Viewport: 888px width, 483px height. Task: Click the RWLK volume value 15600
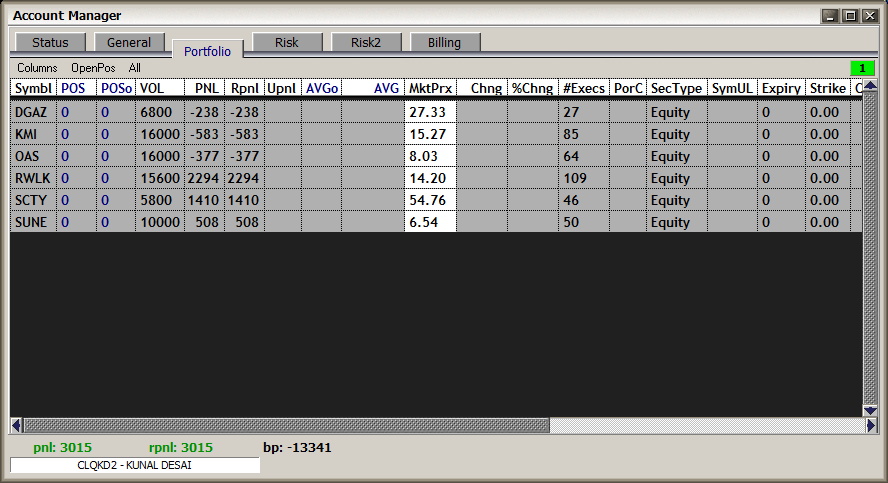(160, 178)
